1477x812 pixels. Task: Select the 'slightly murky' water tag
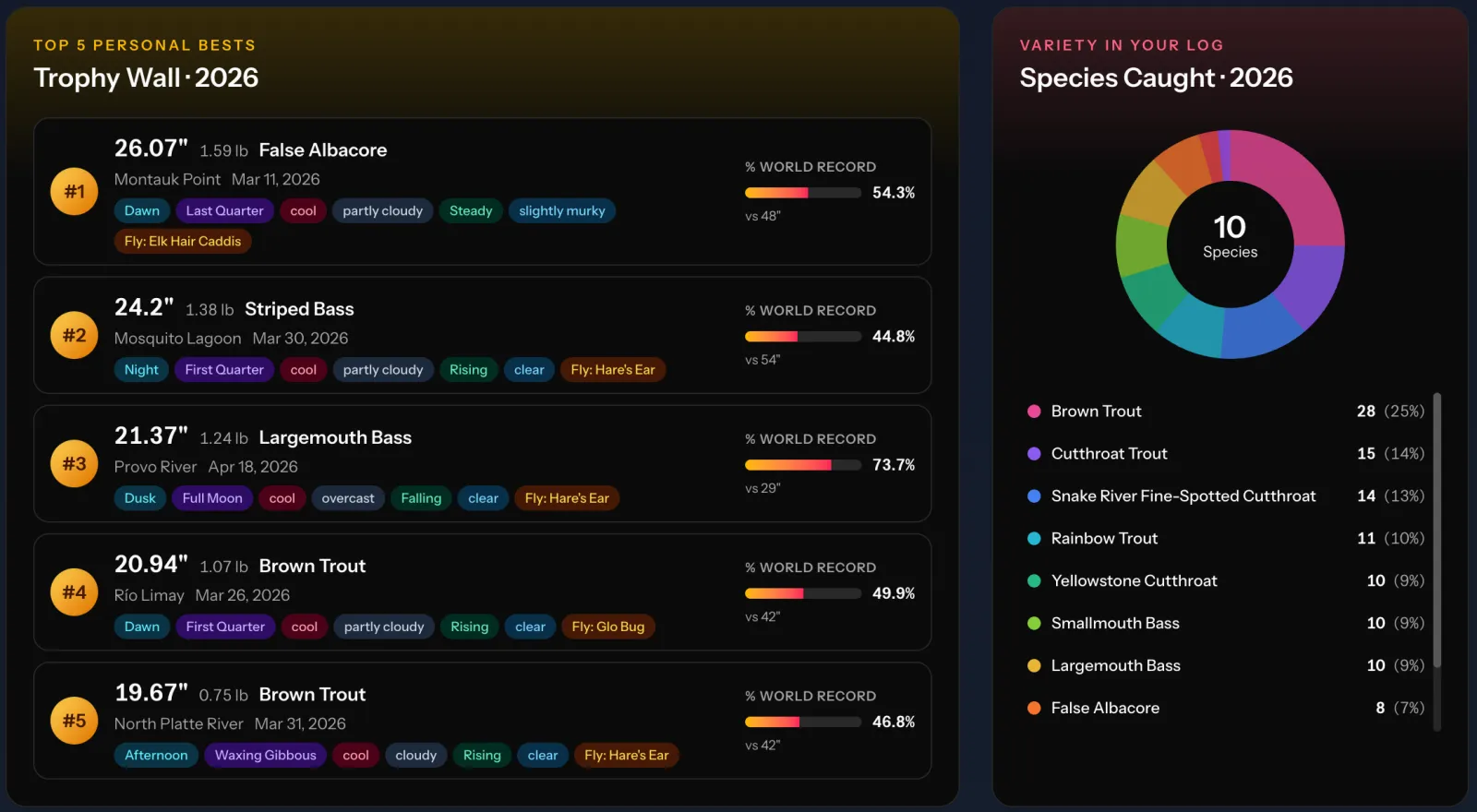[x=562, y=210]
